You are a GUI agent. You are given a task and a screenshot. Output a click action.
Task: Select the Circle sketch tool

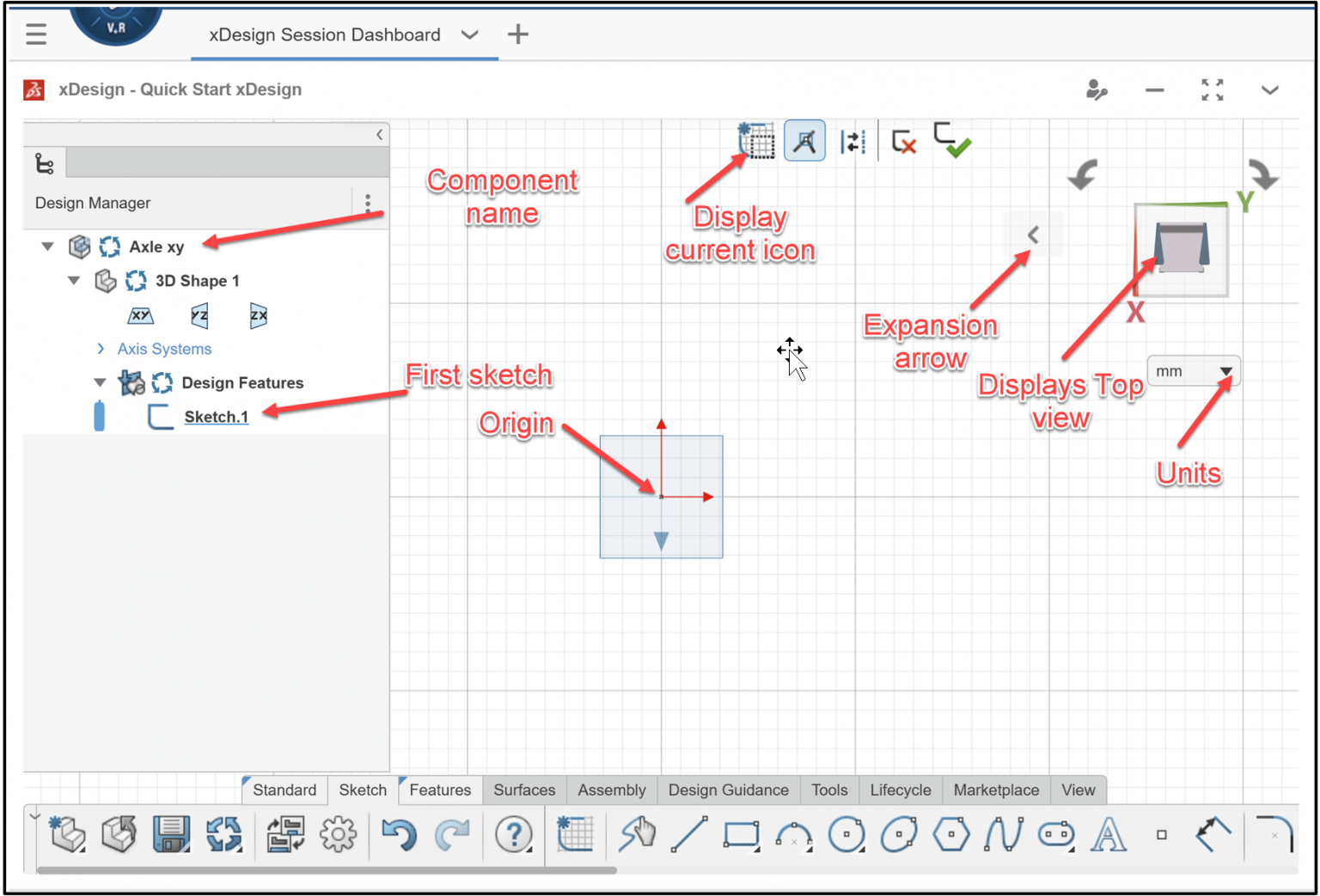pyautogui.click(x=846, y=834)
